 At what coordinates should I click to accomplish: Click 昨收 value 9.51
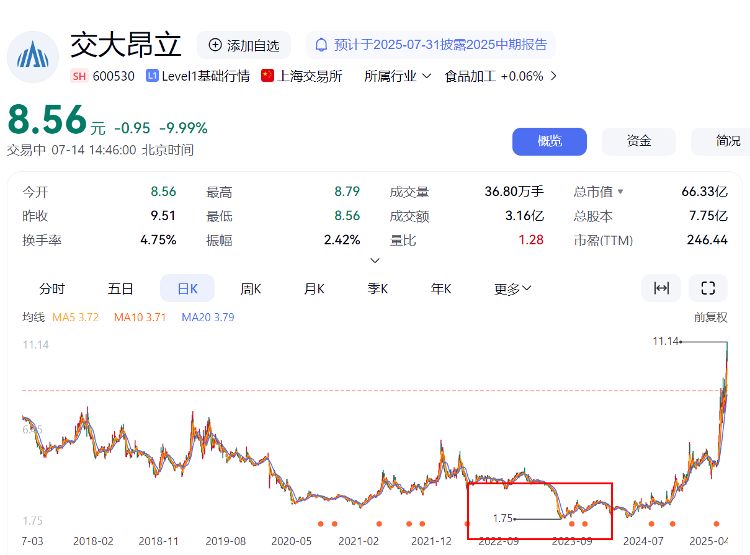tap(163, 215)
